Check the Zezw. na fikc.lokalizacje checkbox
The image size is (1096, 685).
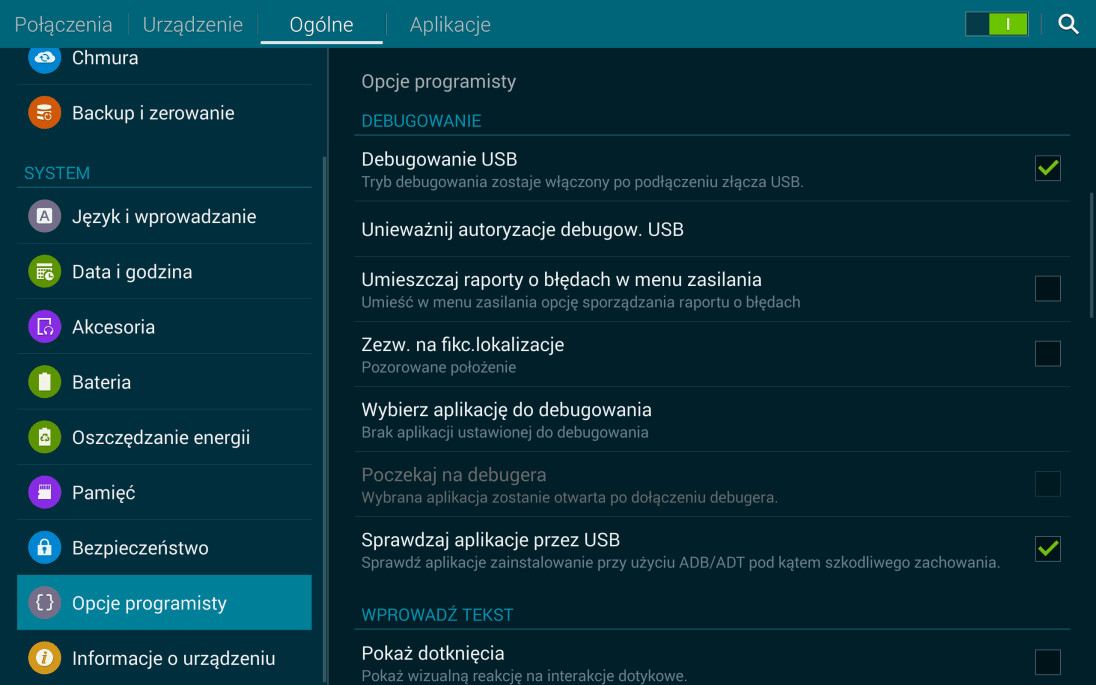tap(1048, 353)
